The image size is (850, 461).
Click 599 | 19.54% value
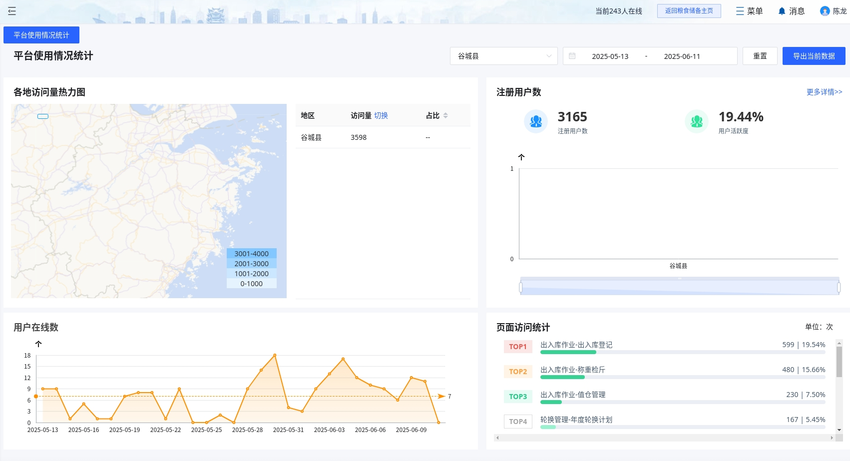803,344
